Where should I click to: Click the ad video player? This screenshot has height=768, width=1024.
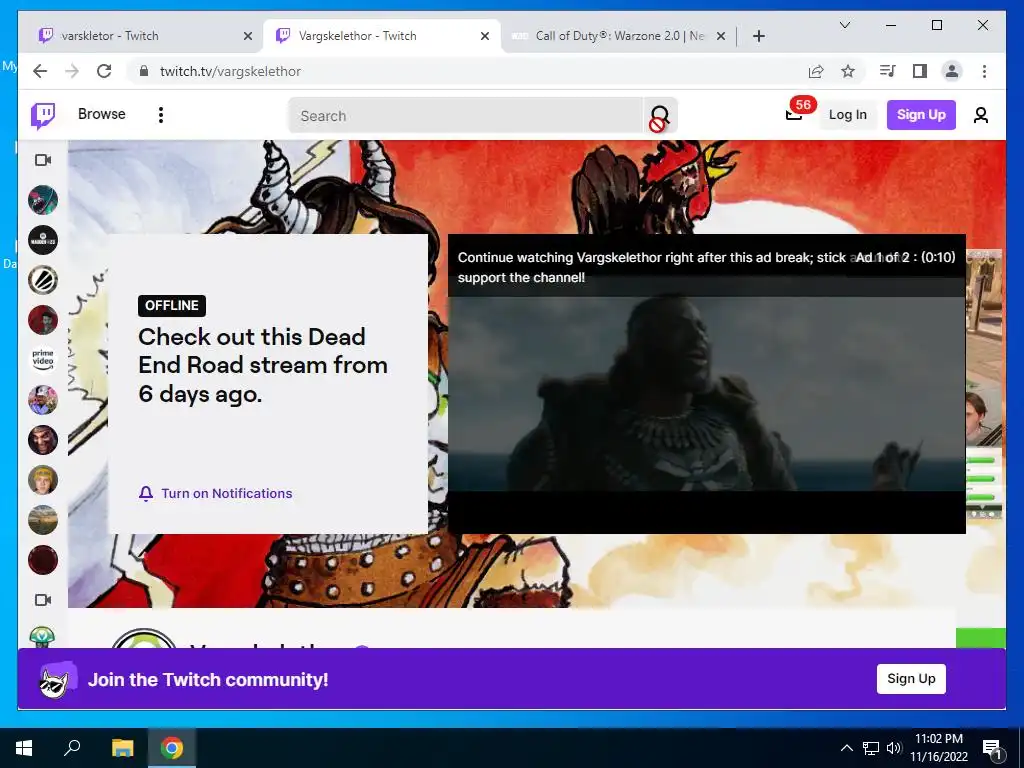click(707, 384)
